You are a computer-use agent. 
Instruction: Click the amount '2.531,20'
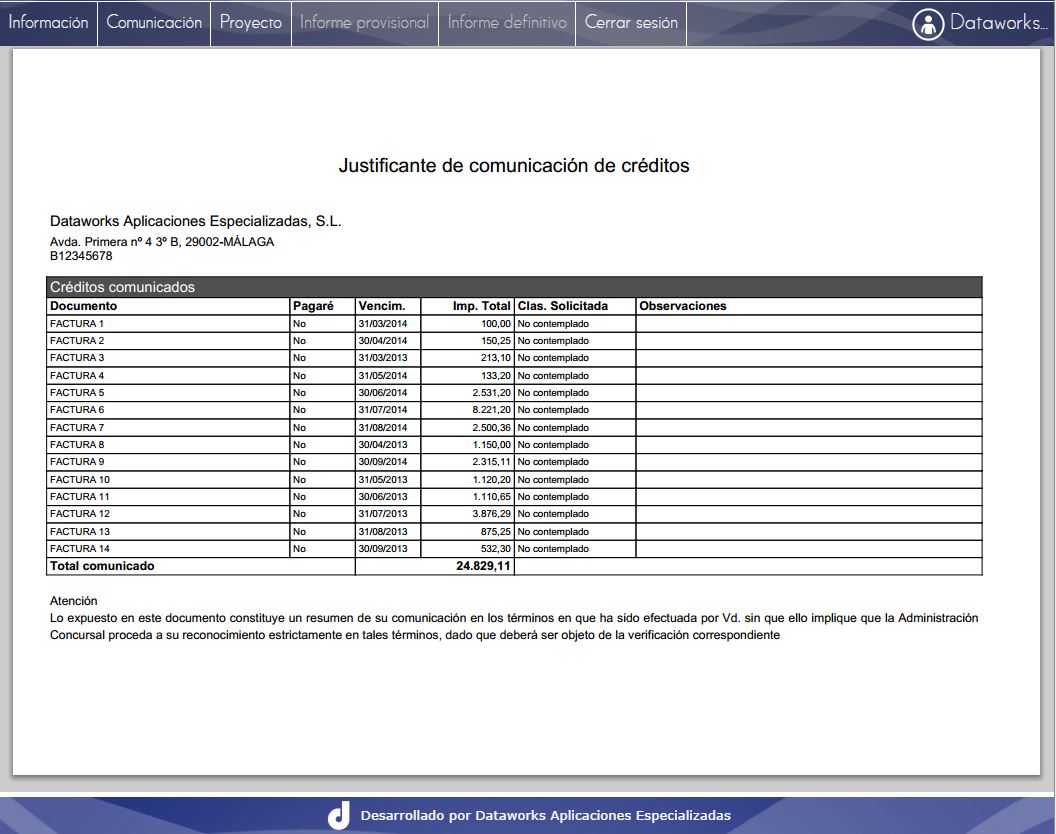(x=492, y=393)
